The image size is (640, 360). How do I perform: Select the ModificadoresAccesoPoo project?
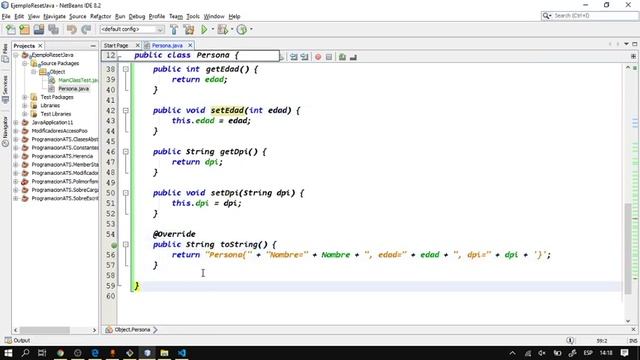coord(59,131)
